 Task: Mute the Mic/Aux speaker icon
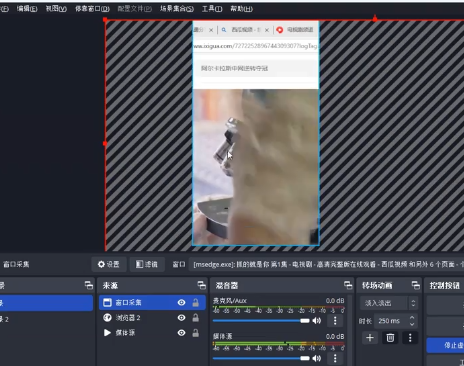[x=317, y=321]
